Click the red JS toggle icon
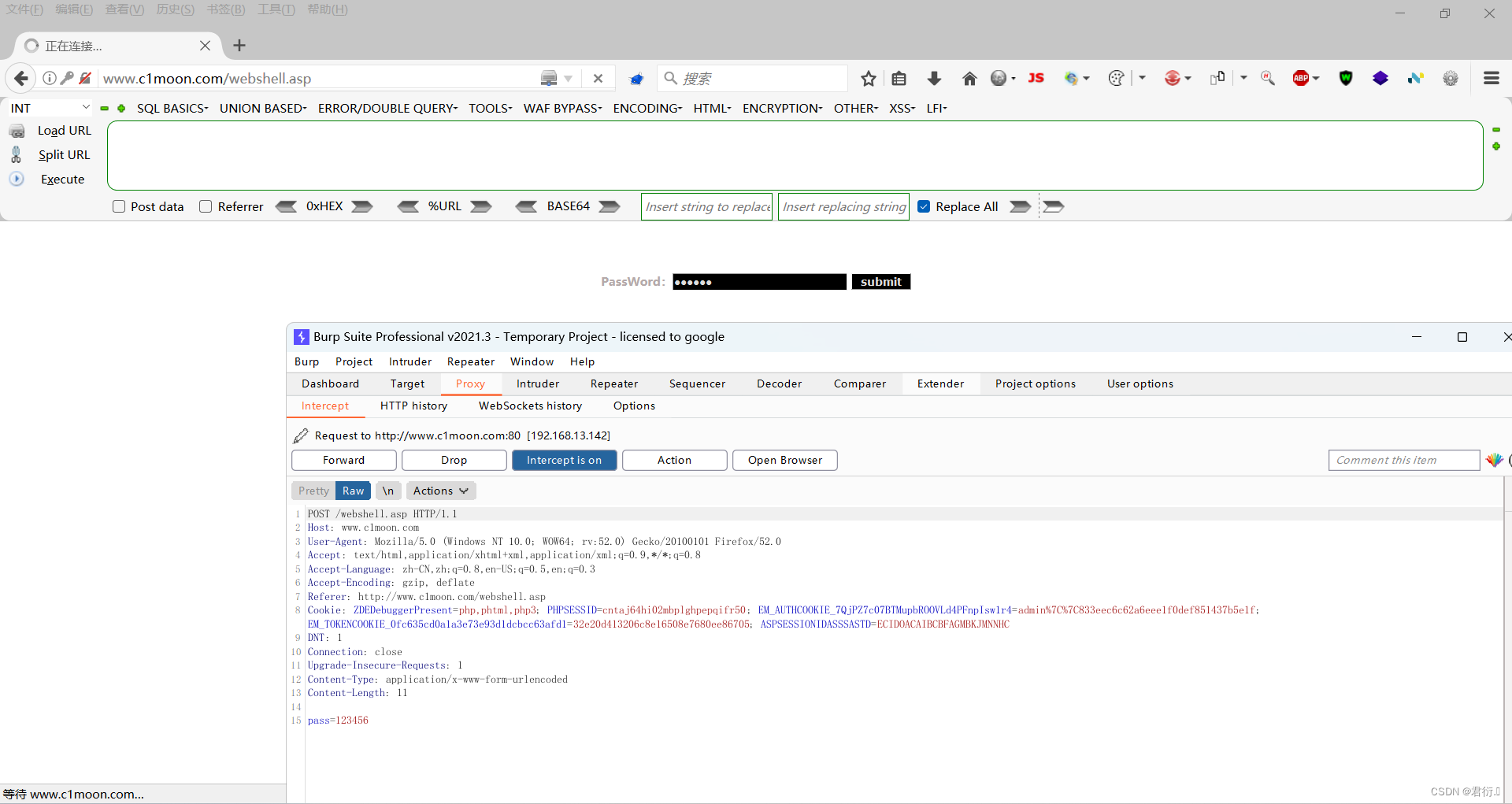The height and width of the screenshot is (804, 1512). tap(1036, 78)
